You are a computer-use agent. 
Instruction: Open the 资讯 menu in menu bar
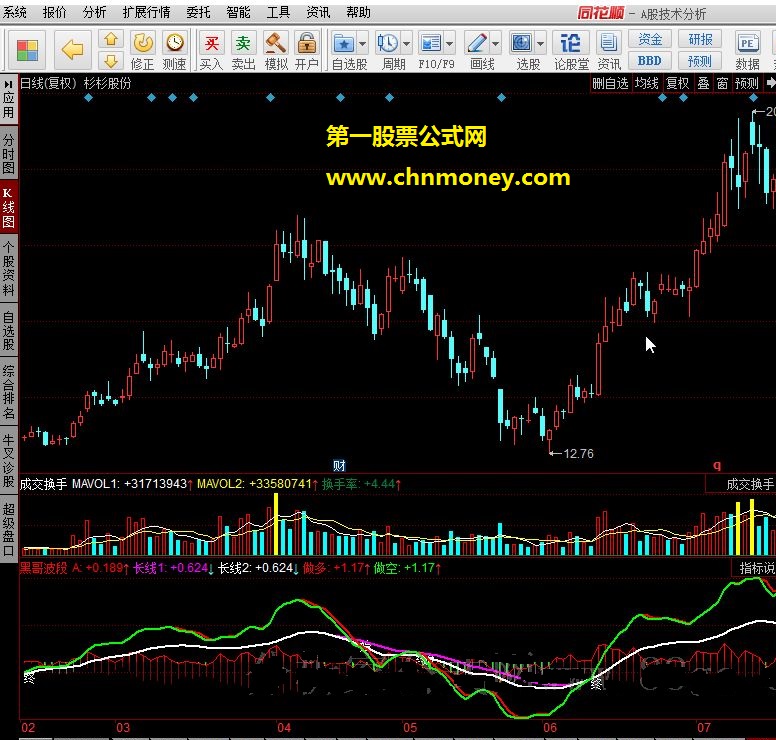[318, 12]
